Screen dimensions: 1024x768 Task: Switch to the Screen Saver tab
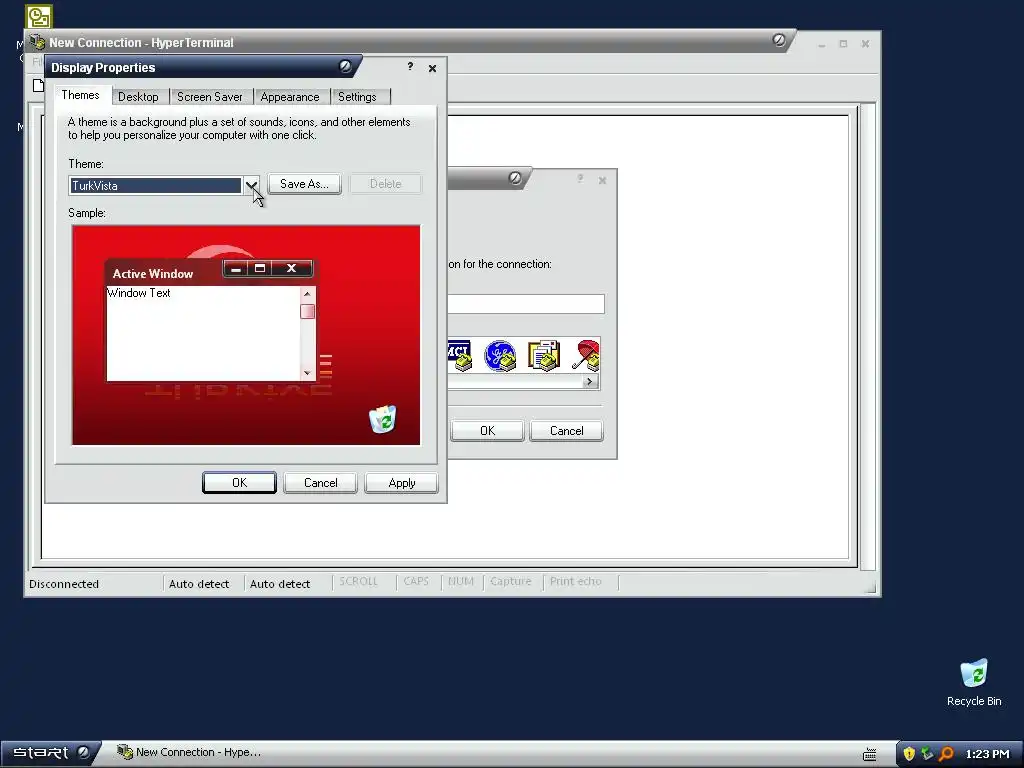210,97
